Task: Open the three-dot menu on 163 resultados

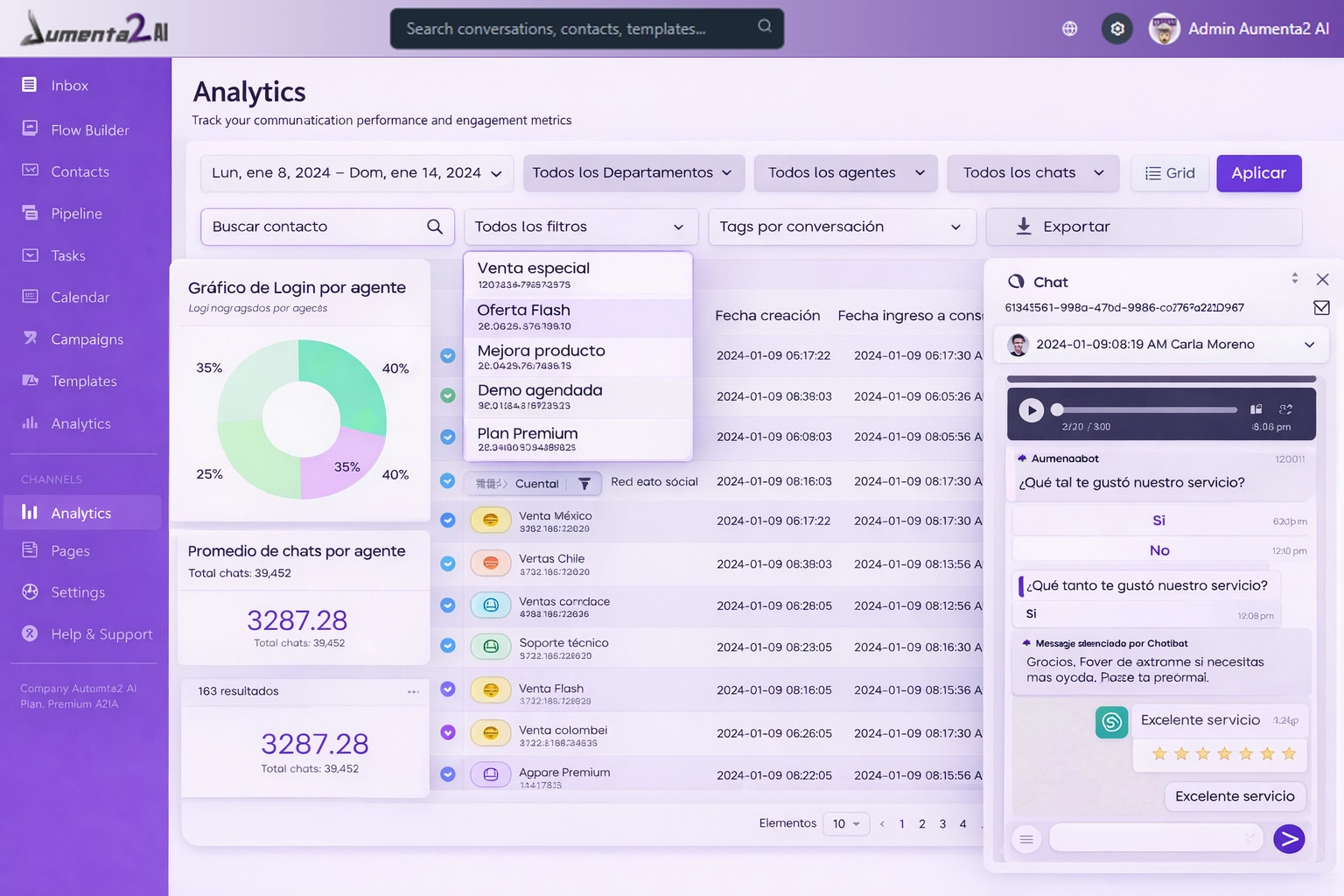Action: coord(413,691)
